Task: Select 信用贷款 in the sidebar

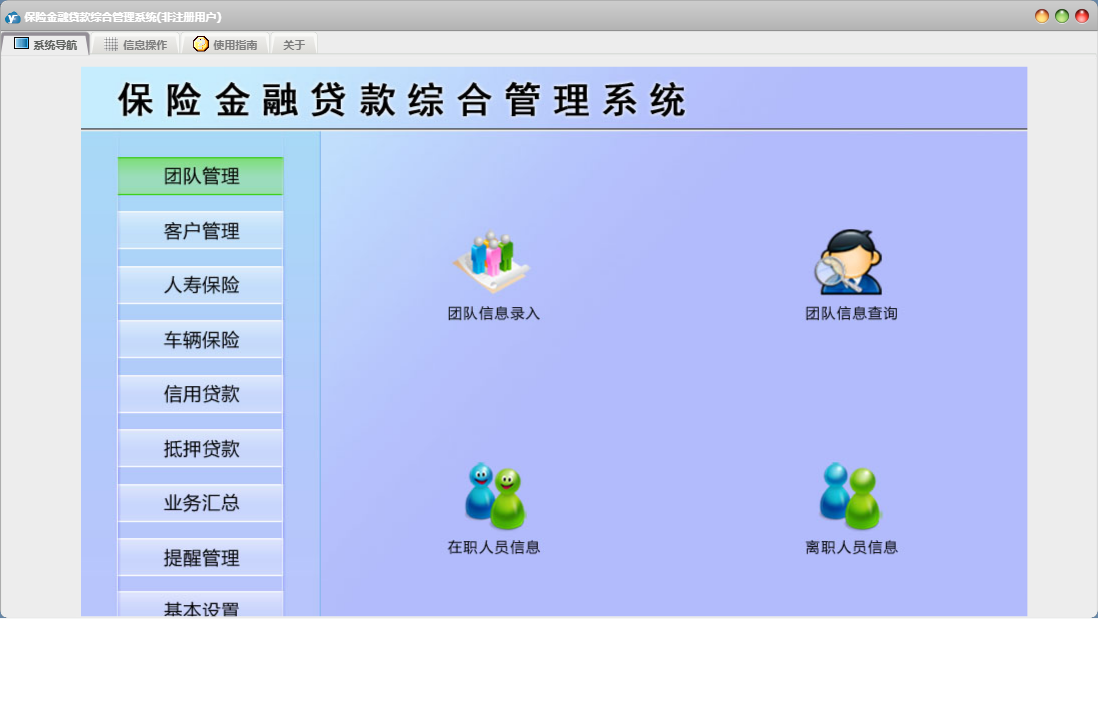Action: (200, 394)
